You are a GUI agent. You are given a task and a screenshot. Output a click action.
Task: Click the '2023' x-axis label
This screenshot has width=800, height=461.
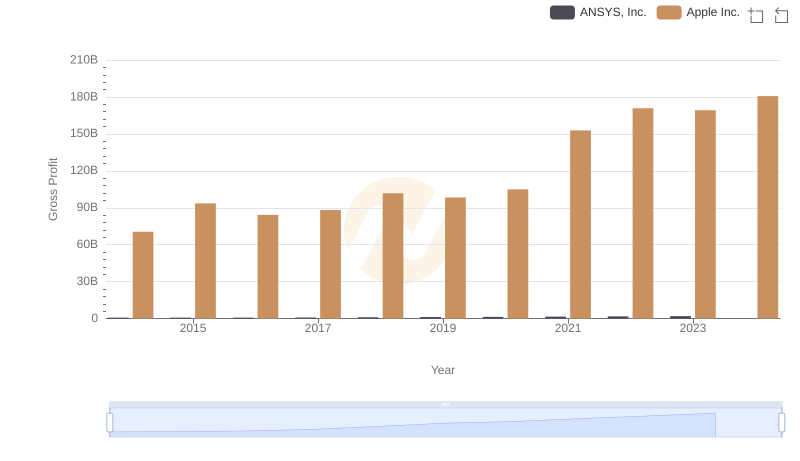[693, 328]
